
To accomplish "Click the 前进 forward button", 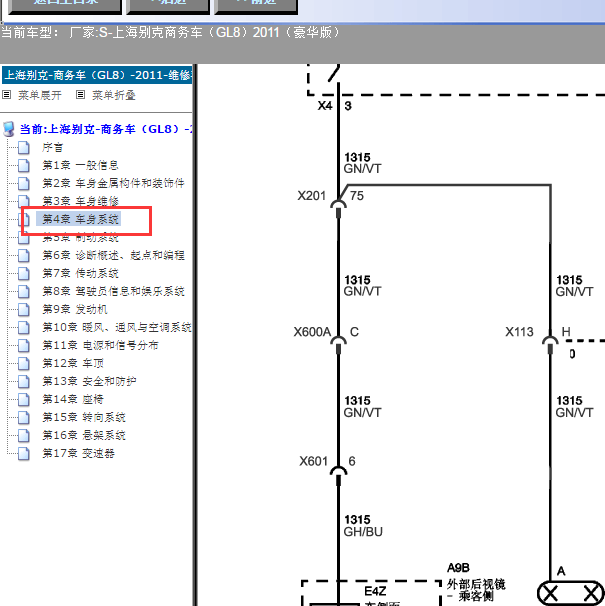I will click(256, 7).
